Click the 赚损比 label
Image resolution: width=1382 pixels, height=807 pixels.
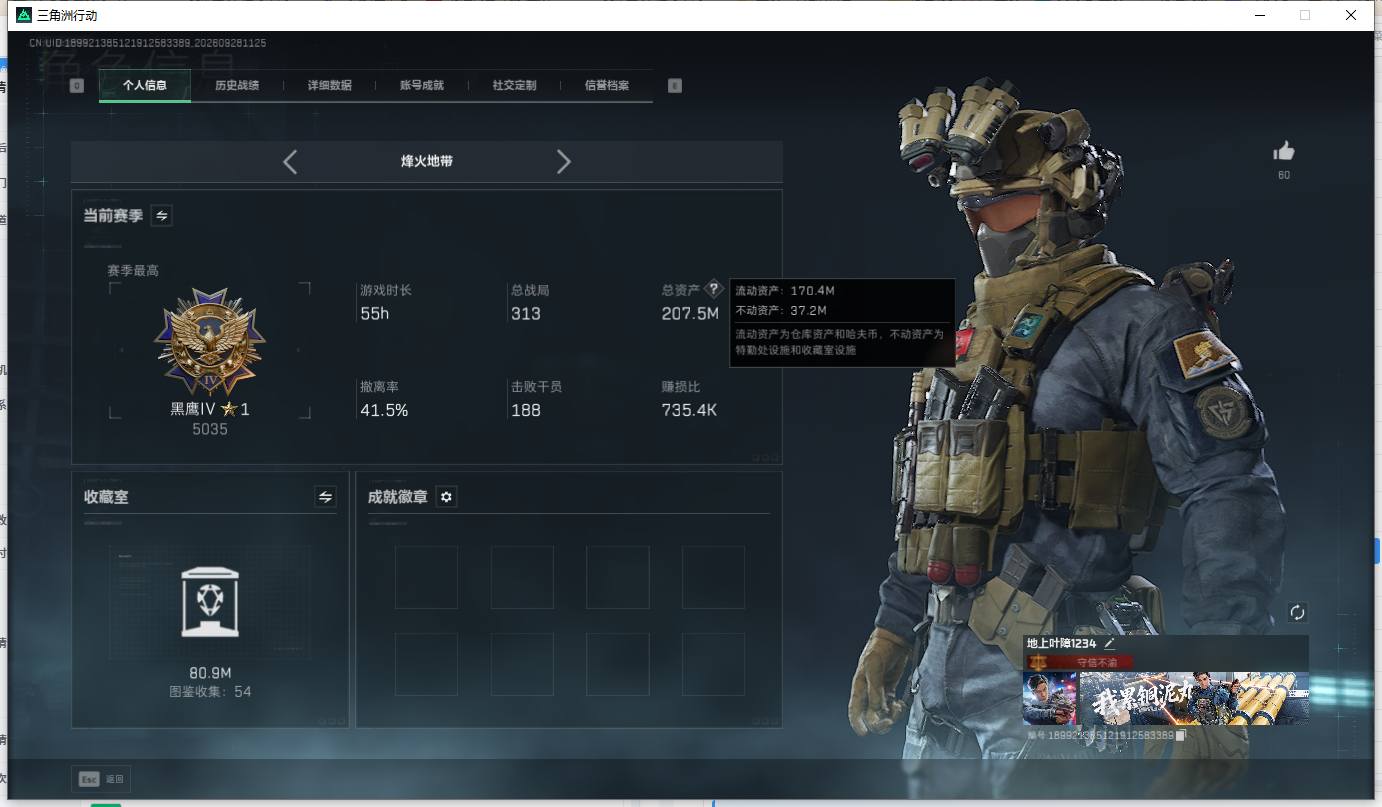681,387
